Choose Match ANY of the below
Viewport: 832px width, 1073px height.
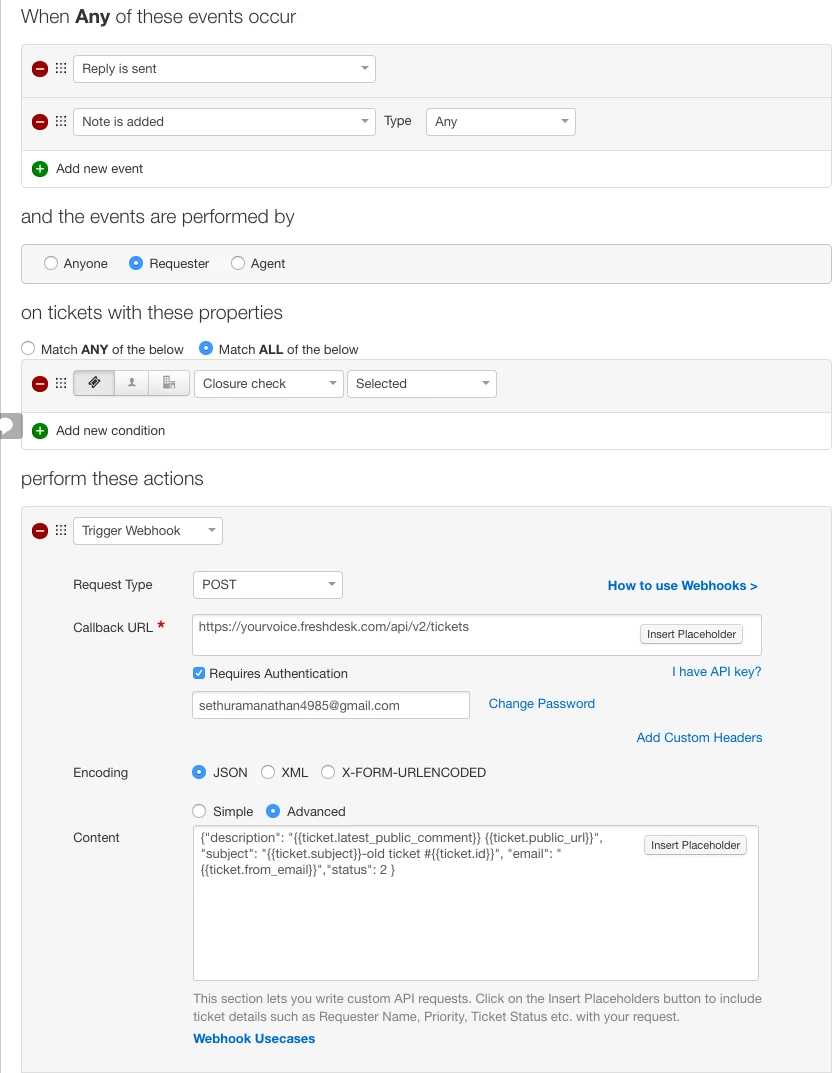(x=28, y=348)
